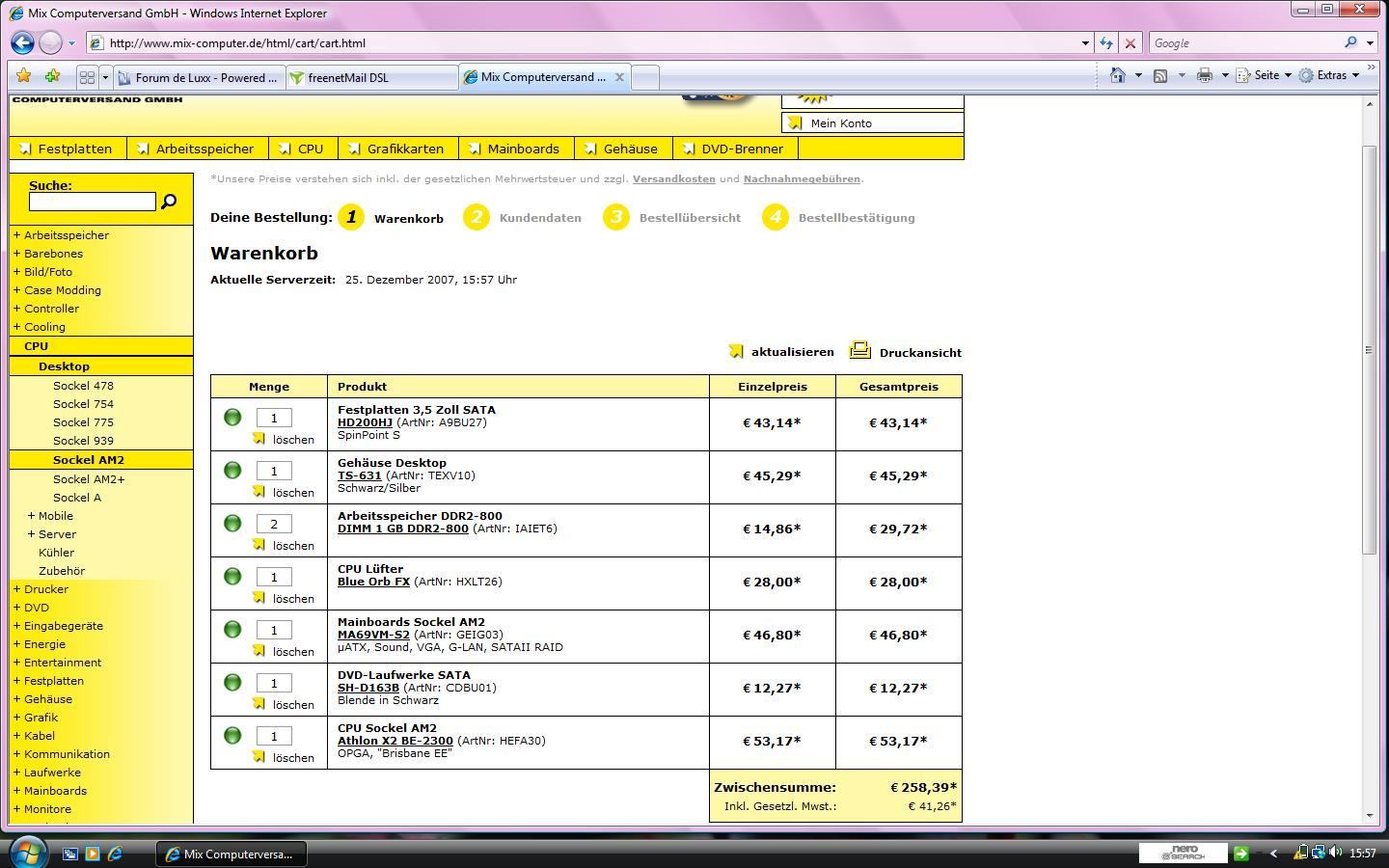Open Favorites Center star icon

point(24,76)
